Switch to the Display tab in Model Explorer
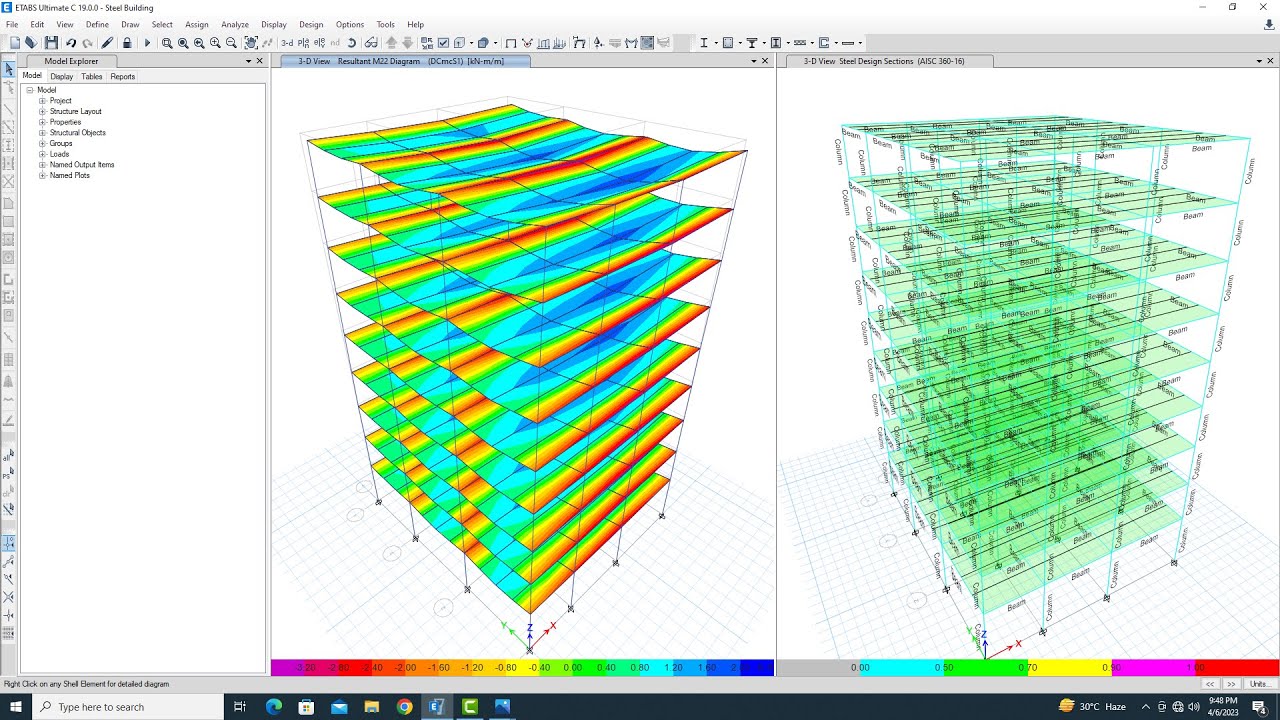The width and height of the screenshot is (1280, 720). (x=62, y=76)
